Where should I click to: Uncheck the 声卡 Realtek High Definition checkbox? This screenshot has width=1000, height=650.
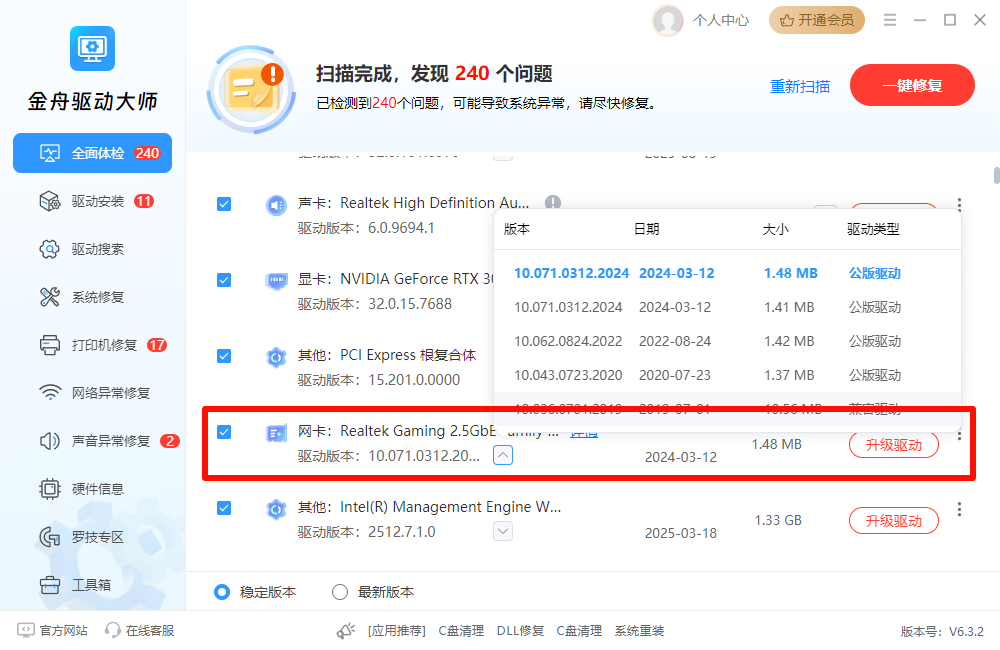pyautogui.click(x=224, y=204)
